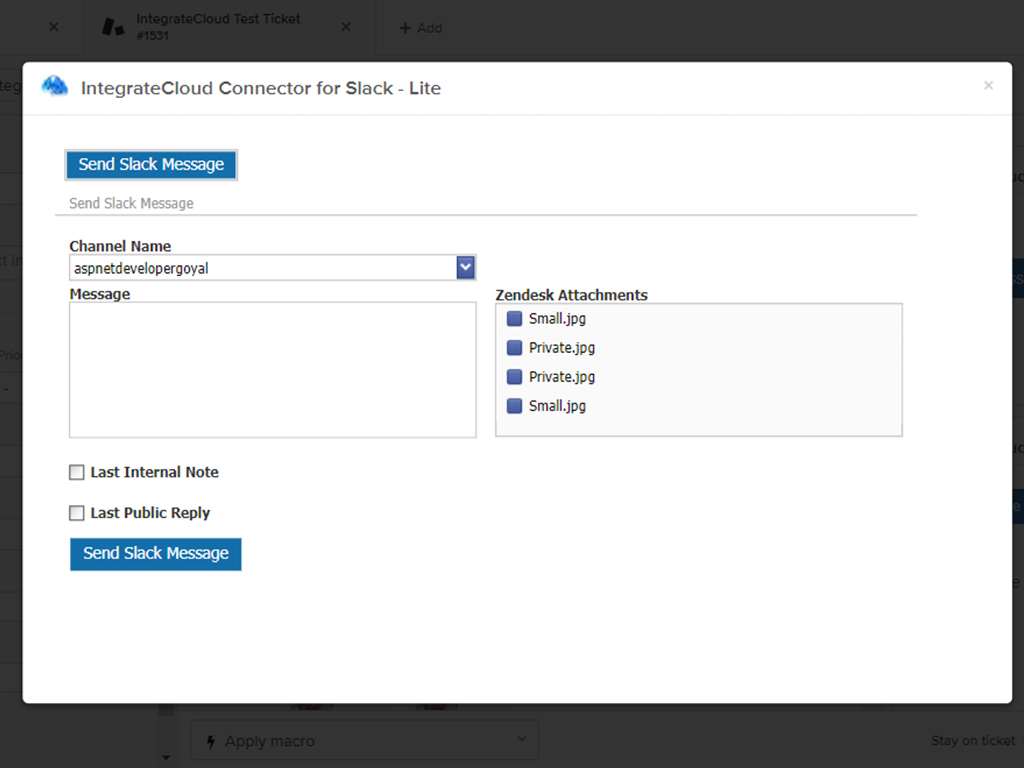Dismiss the Slack connector dialog

click(988, 86)
